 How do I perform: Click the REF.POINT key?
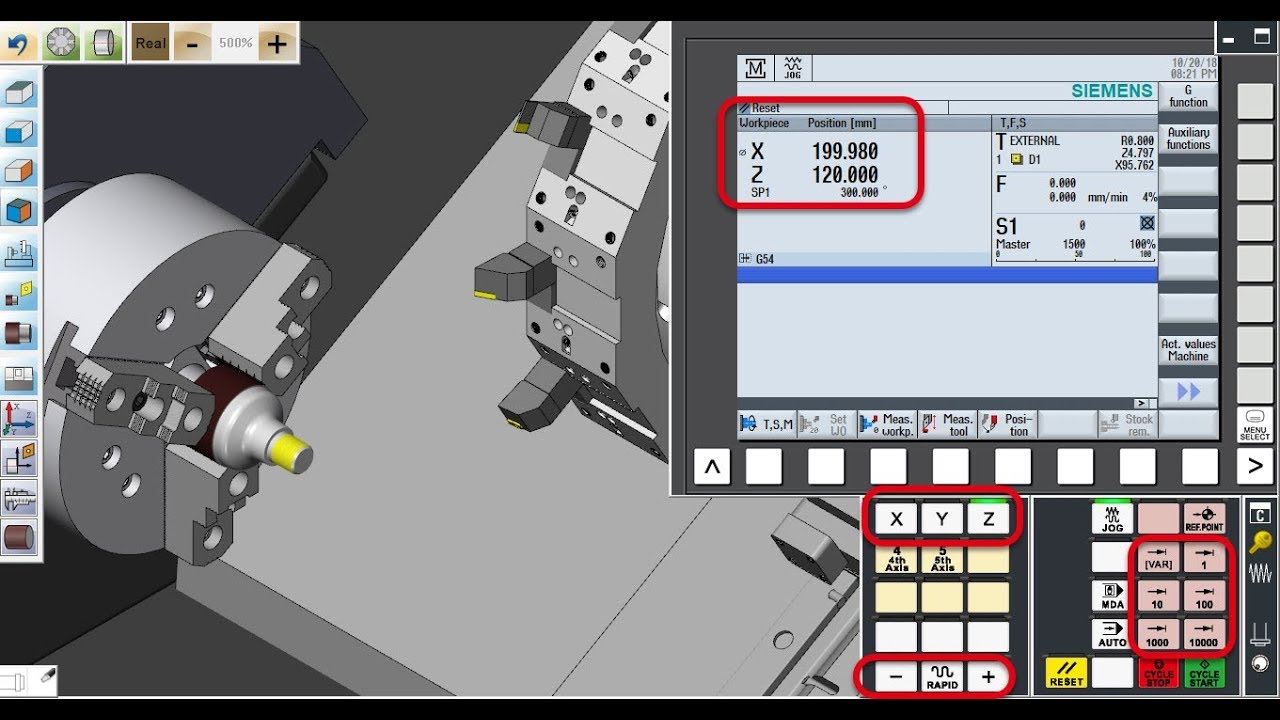click(x=1204, y=518)
